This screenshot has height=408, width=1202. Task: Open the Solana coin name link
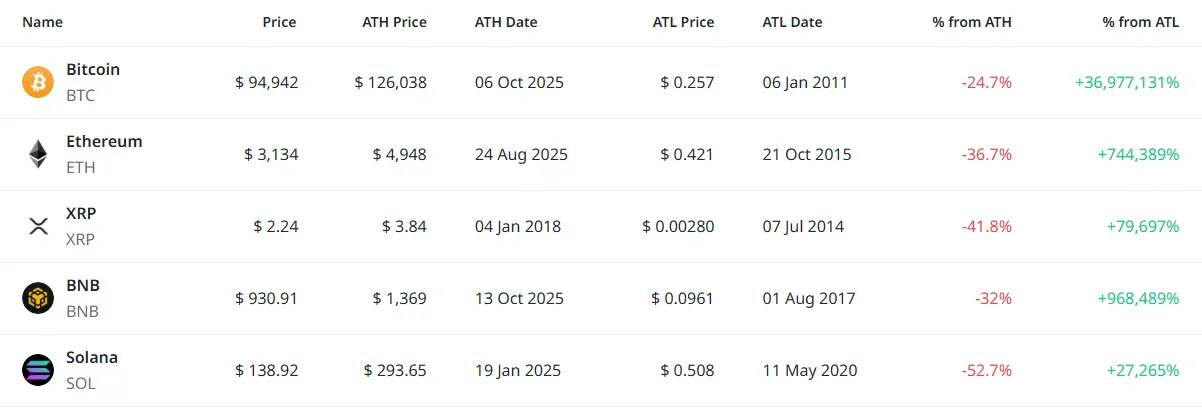coord(92,358)
